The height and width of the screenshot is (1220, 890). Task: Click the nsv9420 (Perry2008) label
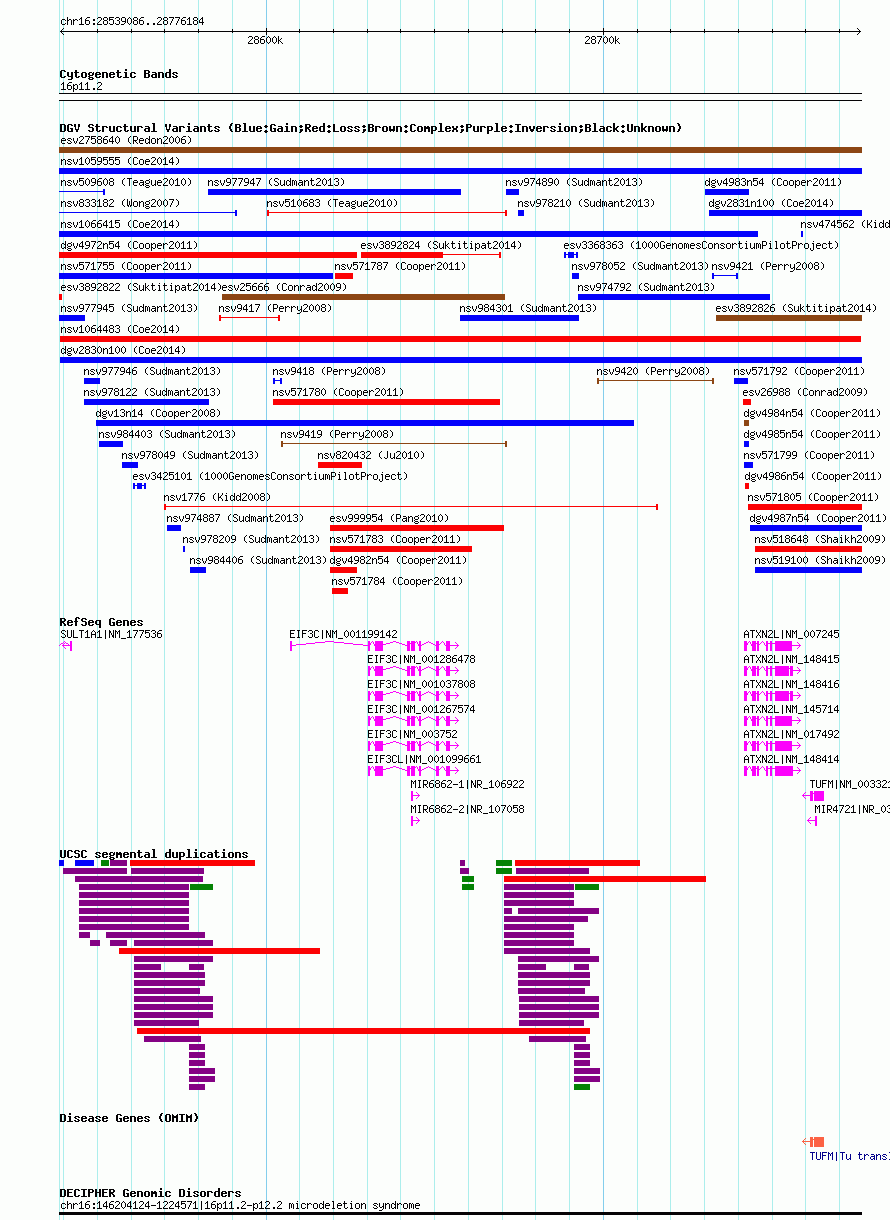653,371
